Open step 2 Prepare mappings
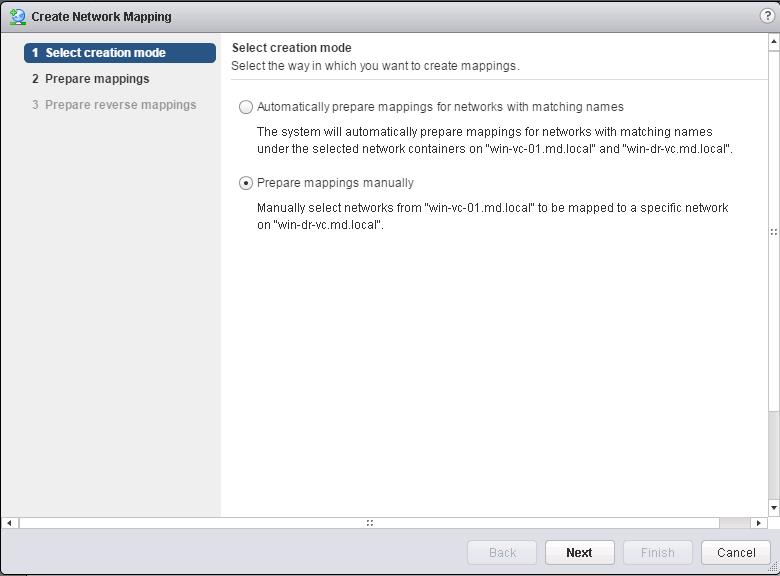Image resolution: width=780 pixels, height=576 pixels. tap(91, 79)
